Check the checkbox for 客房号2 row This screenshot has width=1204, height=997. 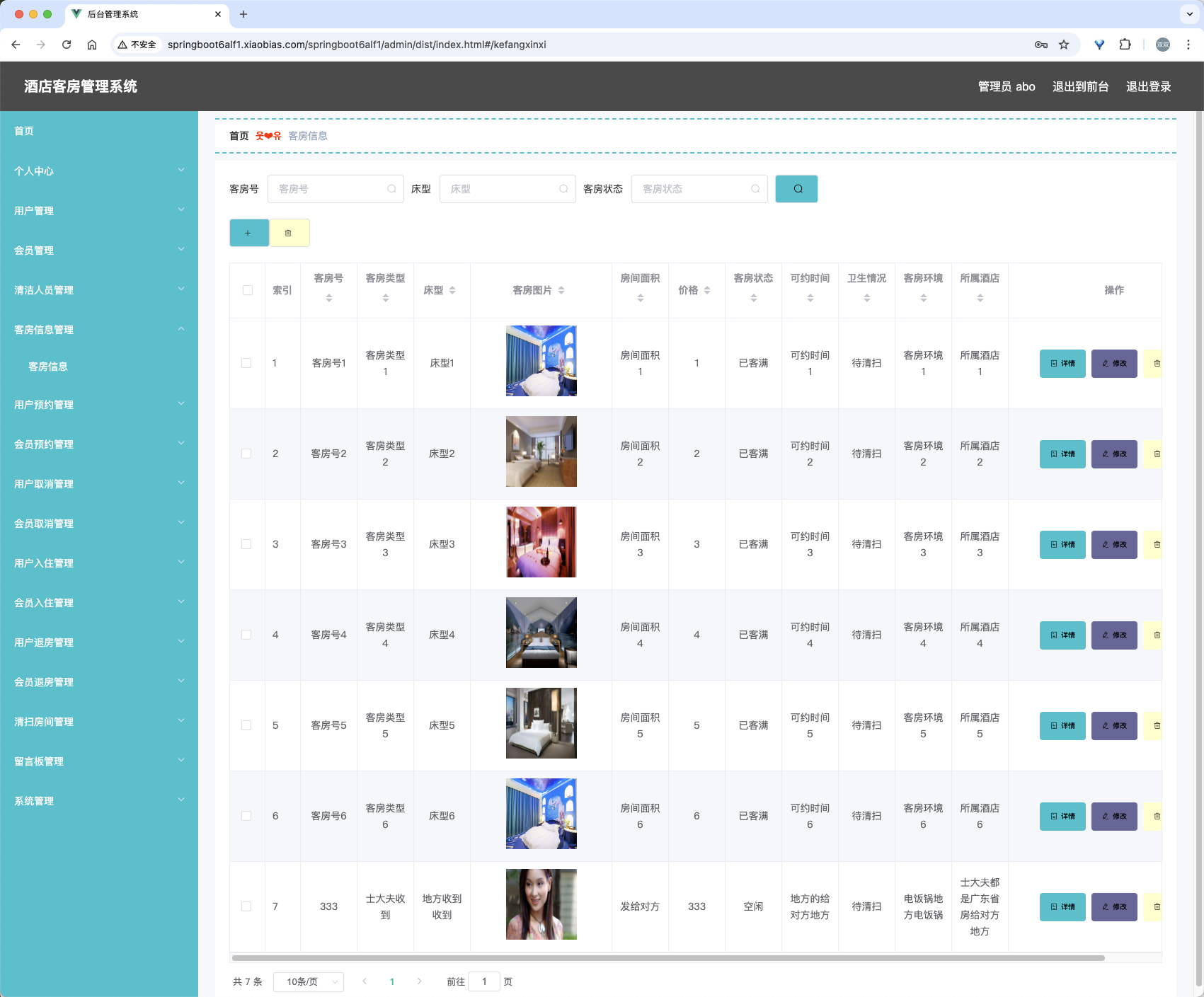click(x=246, y=454)
